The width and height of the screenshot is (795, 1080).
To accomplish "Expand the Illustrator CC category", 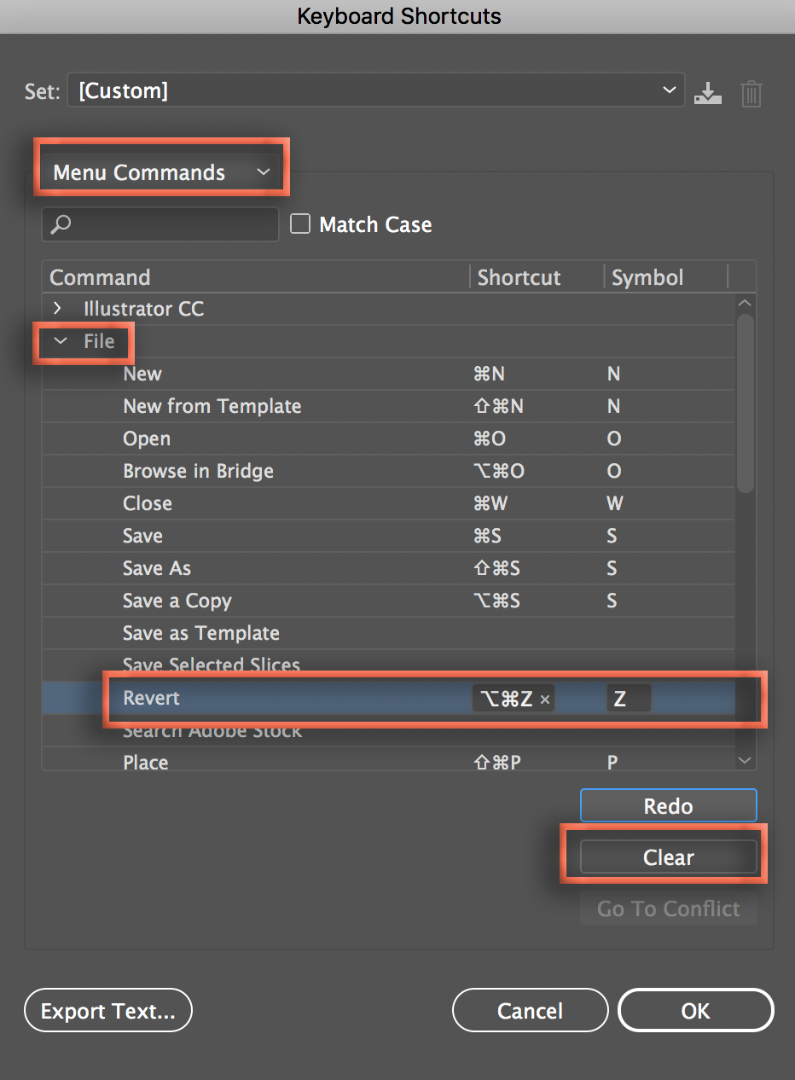I will click(x=58, y=309).
